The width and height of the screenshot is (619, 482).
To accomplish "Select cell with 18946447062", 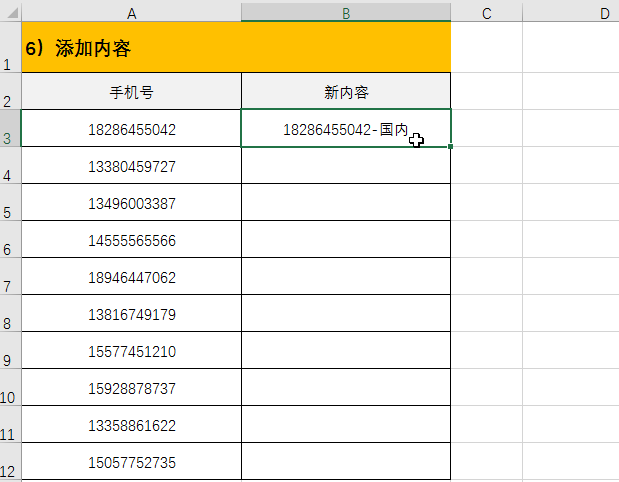I will [131, 276].
